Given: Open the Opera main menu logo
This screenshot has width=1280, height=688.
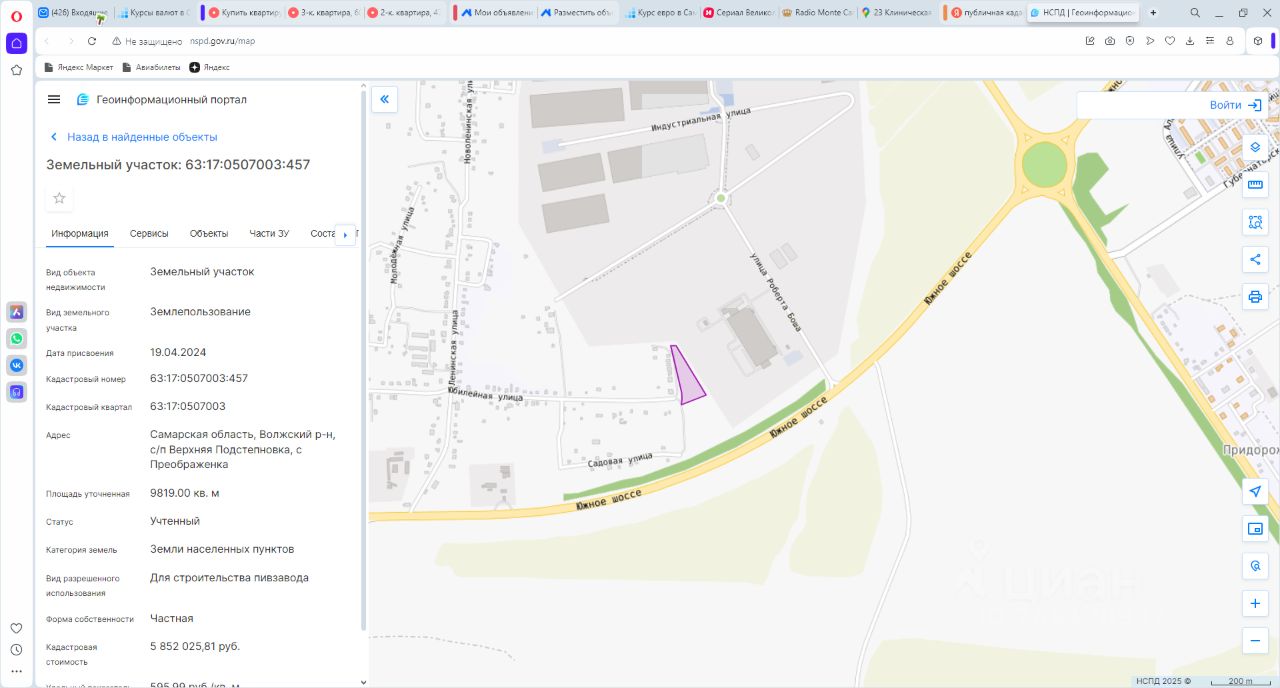Looking at the screenshot, I should tap(16, 14).
